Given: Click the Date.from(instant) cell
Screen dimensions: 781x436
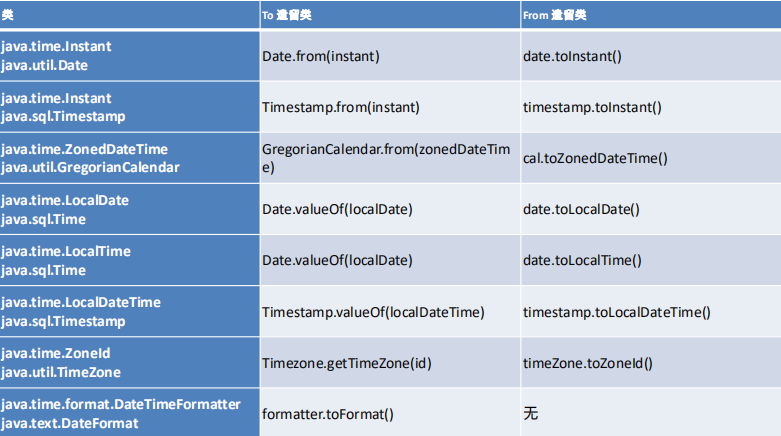Looking at the screenshot, I should click(x=390, y=56).
